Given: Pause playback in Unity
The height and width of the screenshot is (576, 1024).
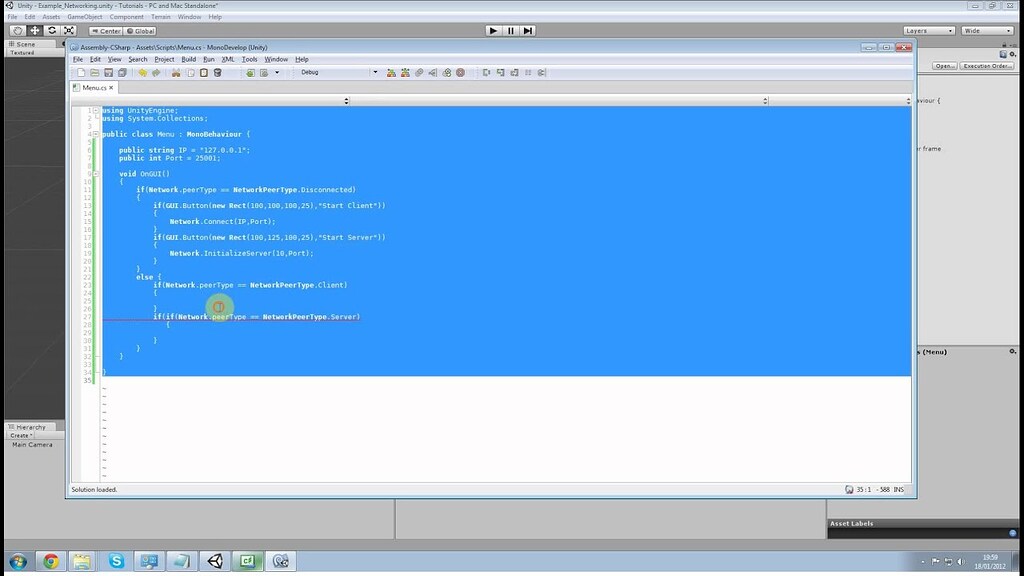Looking at the screenshot, I should tap(511, 30).
